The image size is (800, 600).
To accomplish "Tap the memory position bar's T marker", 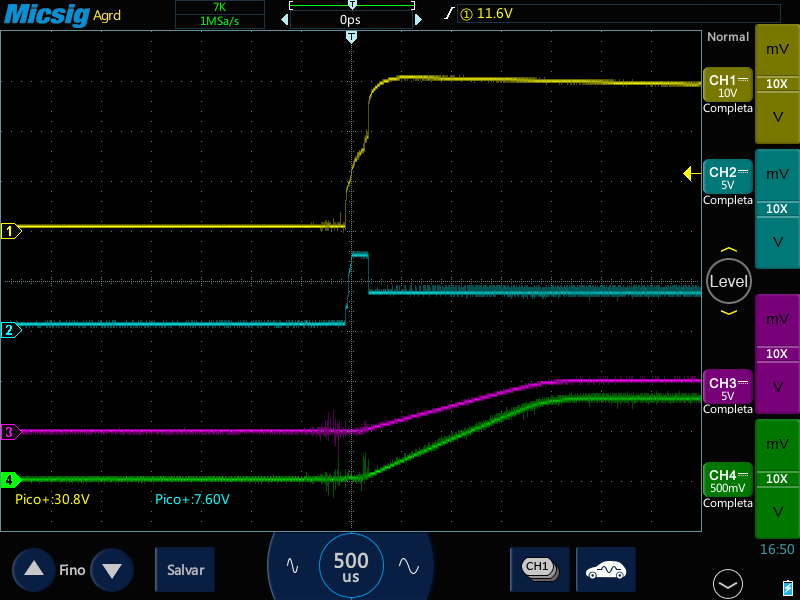I will (352, 5).
